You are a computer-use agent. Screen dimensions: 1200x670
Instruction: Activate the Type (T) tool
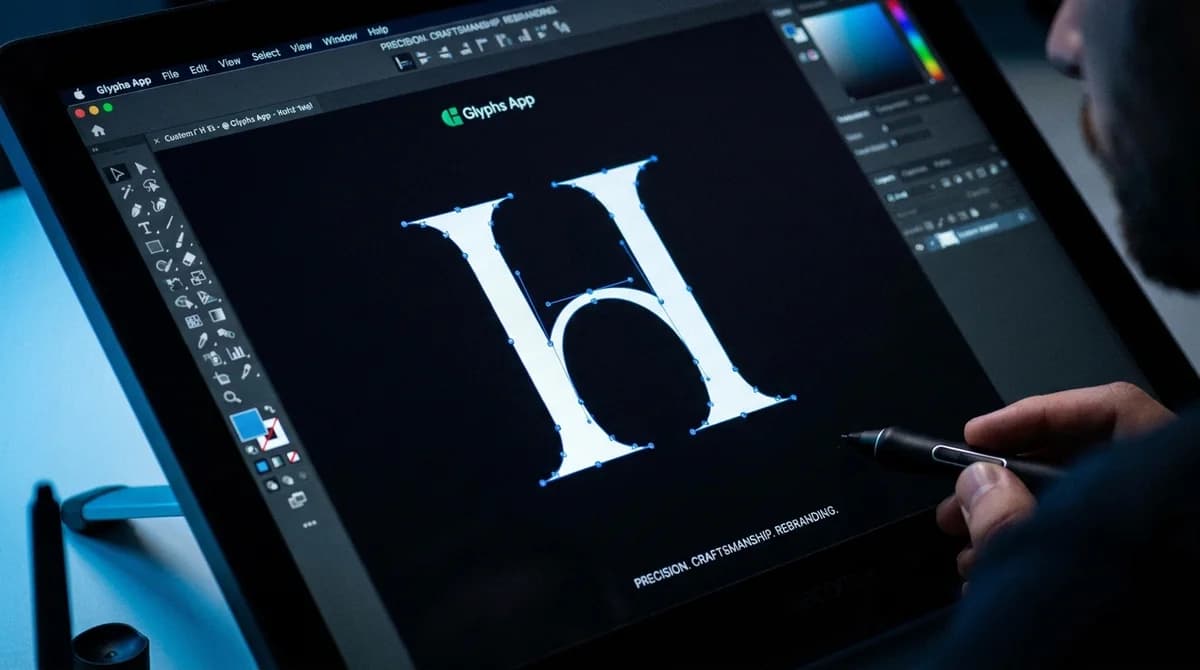pyautogui.click(x=145, y=228)
